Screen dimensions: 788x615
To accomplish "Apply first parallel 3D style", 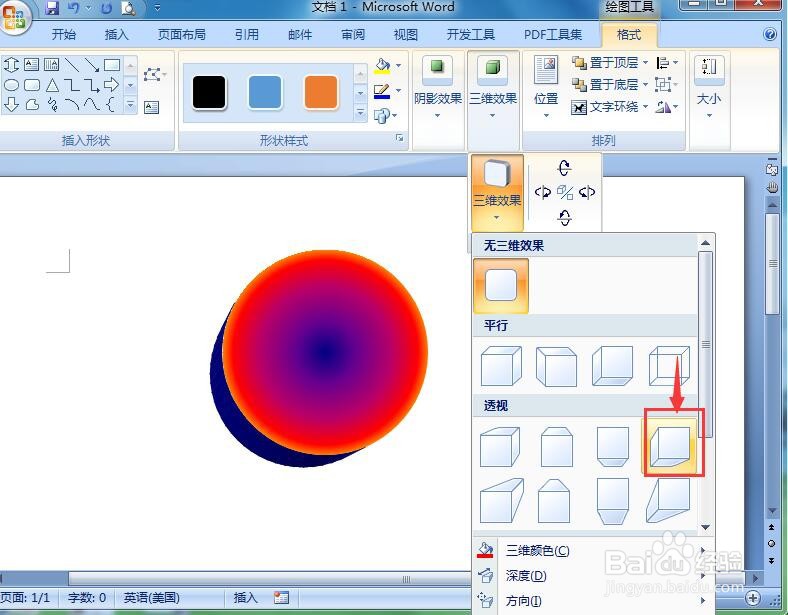I will [501, 366].
